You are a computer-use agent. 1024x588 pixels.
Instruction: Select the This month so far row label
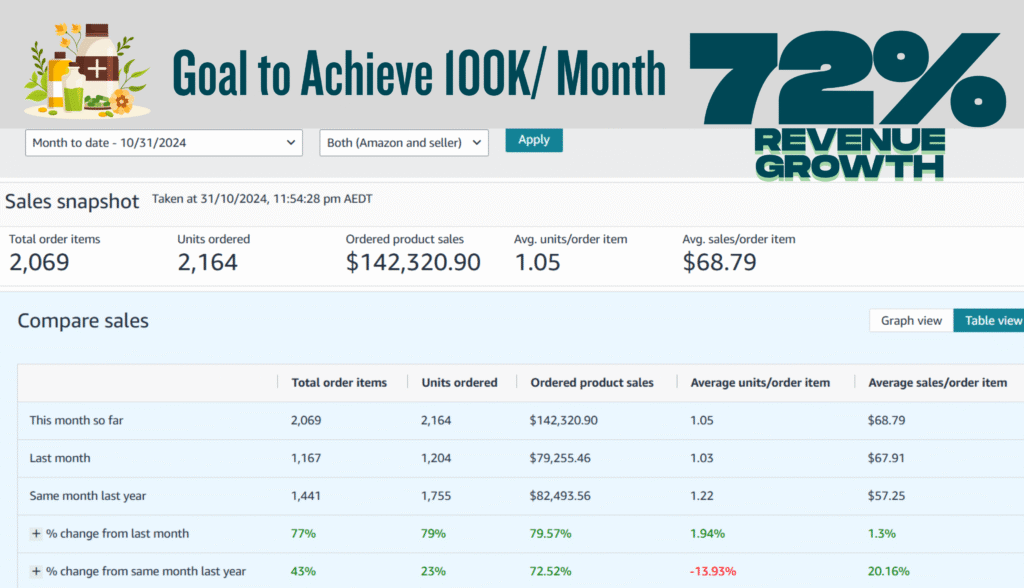pos(76,421)
